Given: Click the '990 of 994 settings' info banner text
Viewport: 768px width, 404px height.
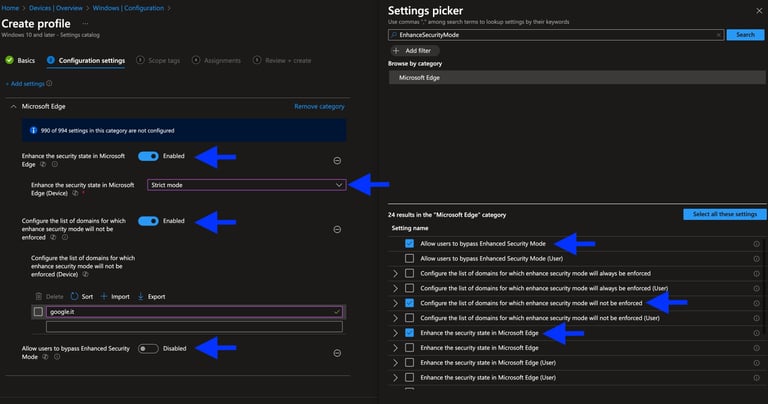Looking at the screenshot, I should tap(107, 131).
